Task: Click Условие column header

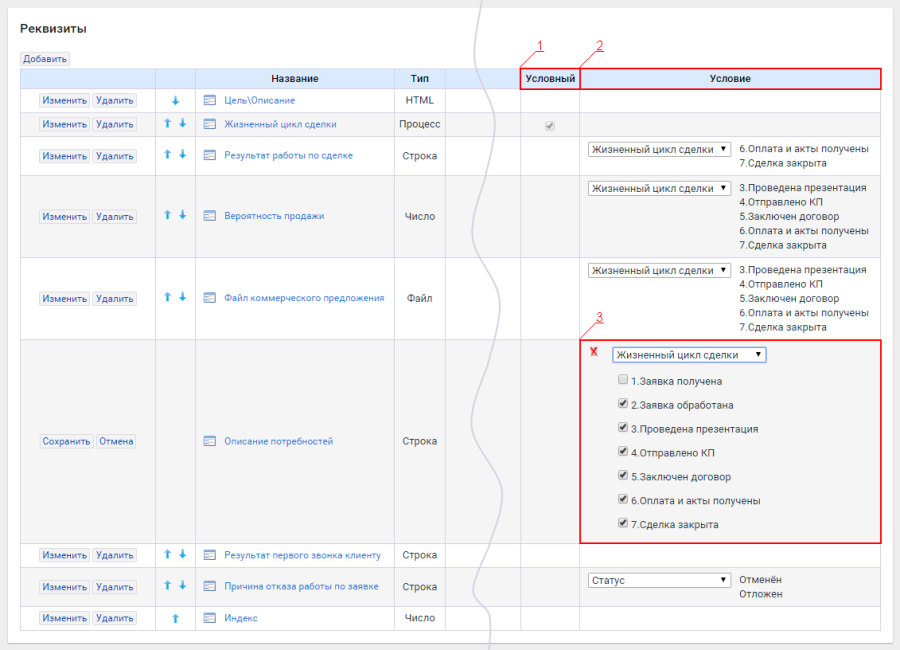Action: coord(730,79)
